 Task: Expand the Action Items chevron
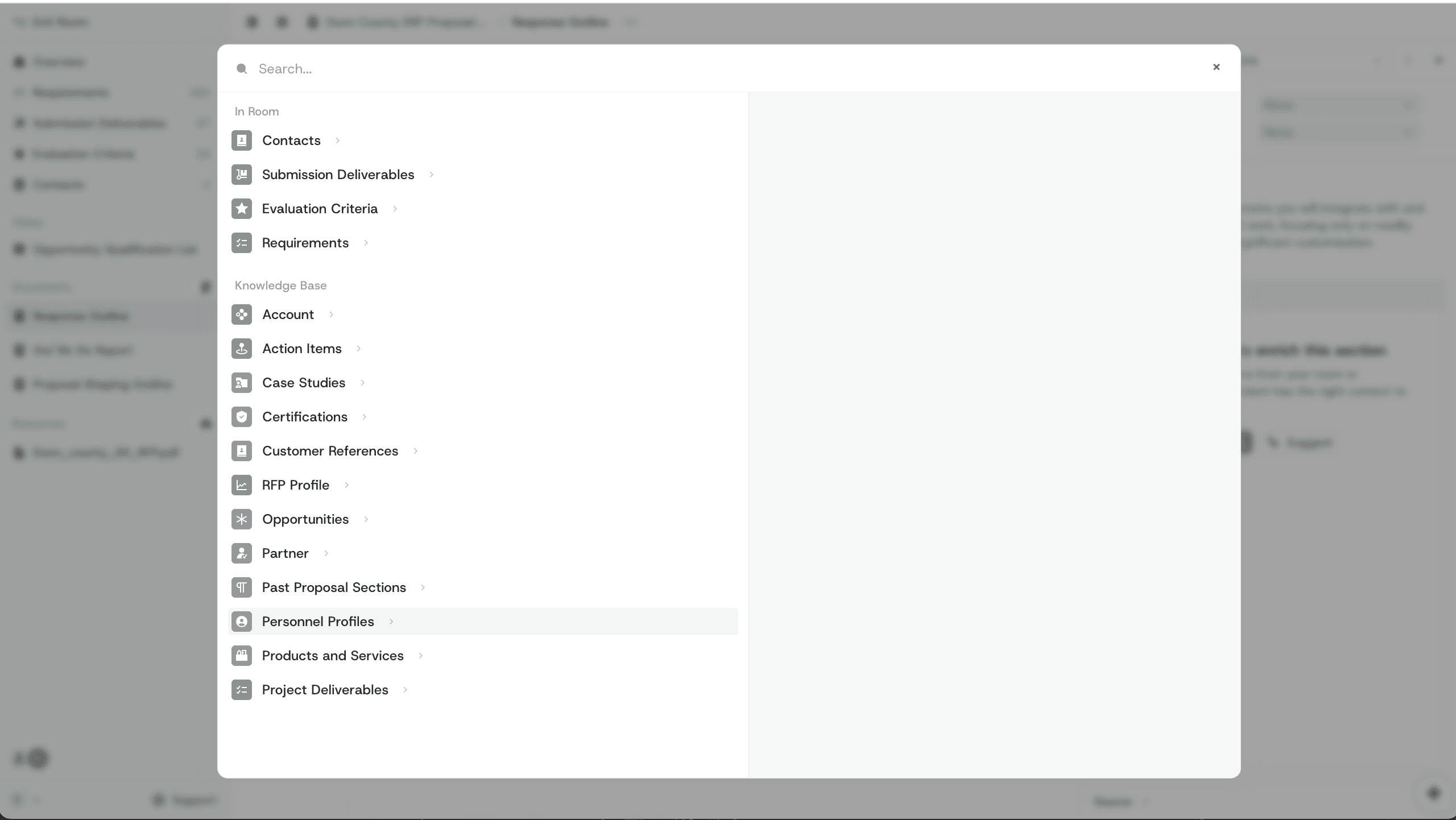[359, 349]
